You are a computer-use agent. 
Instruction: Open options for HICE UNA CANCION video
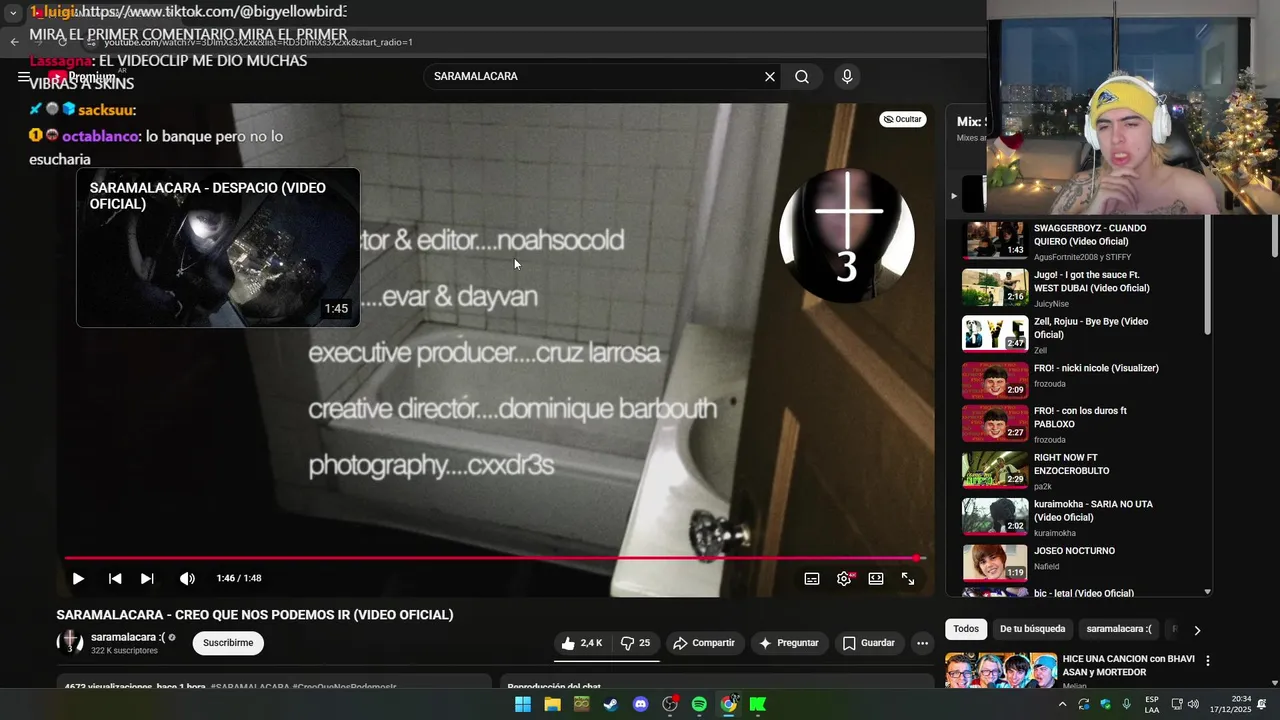click(1208, 661)
